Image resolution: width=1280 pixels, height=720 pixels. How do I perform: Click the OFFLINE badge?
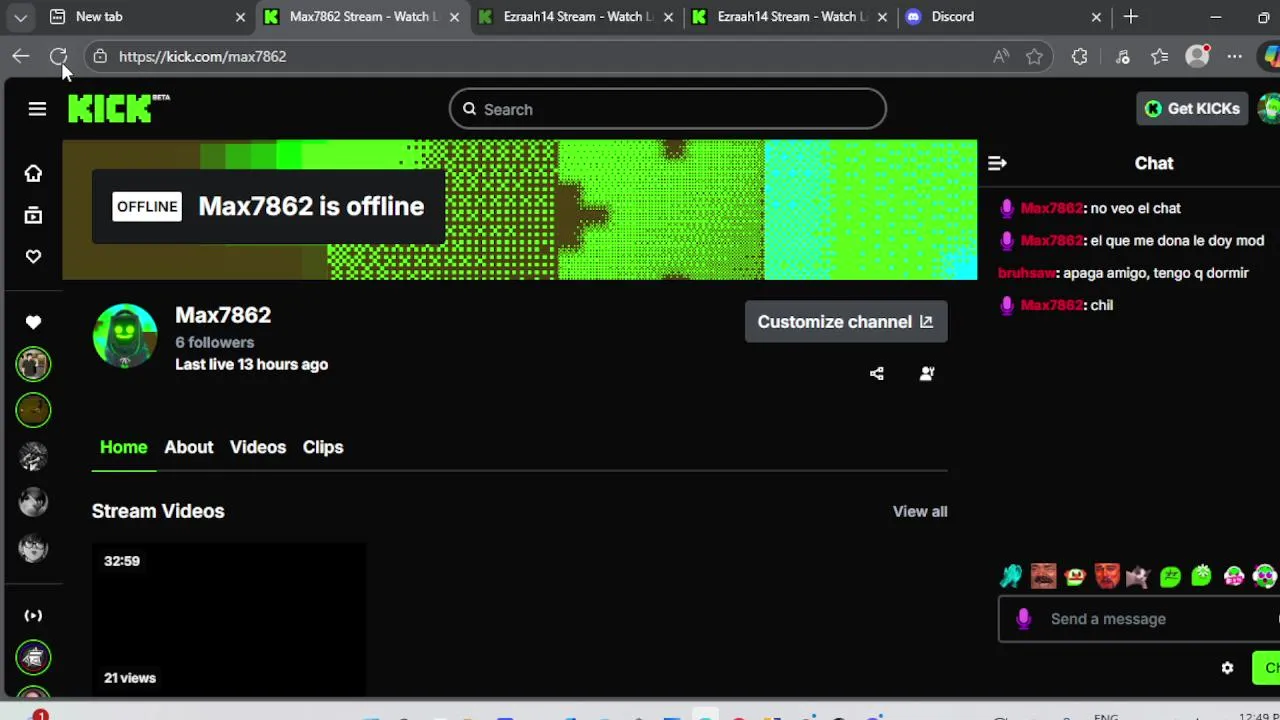pyautogui.click(x=147, y=207)
